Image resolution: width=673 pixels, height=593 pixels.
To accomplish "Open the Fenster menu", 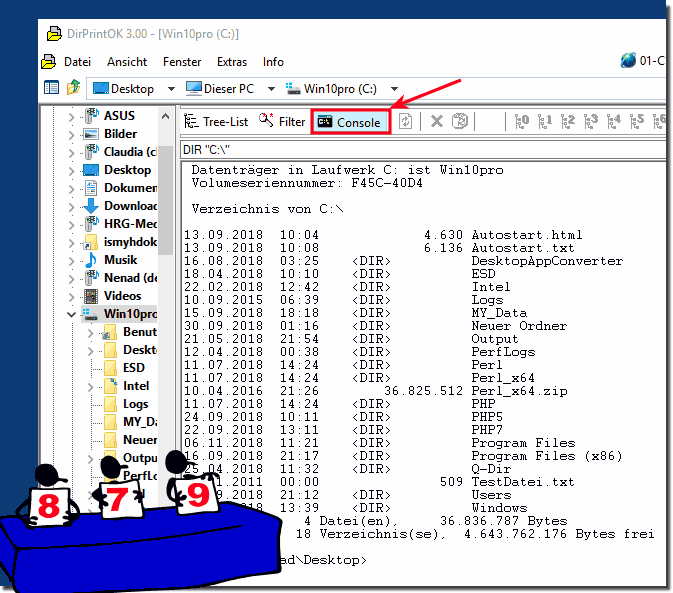I will point(182,62).
